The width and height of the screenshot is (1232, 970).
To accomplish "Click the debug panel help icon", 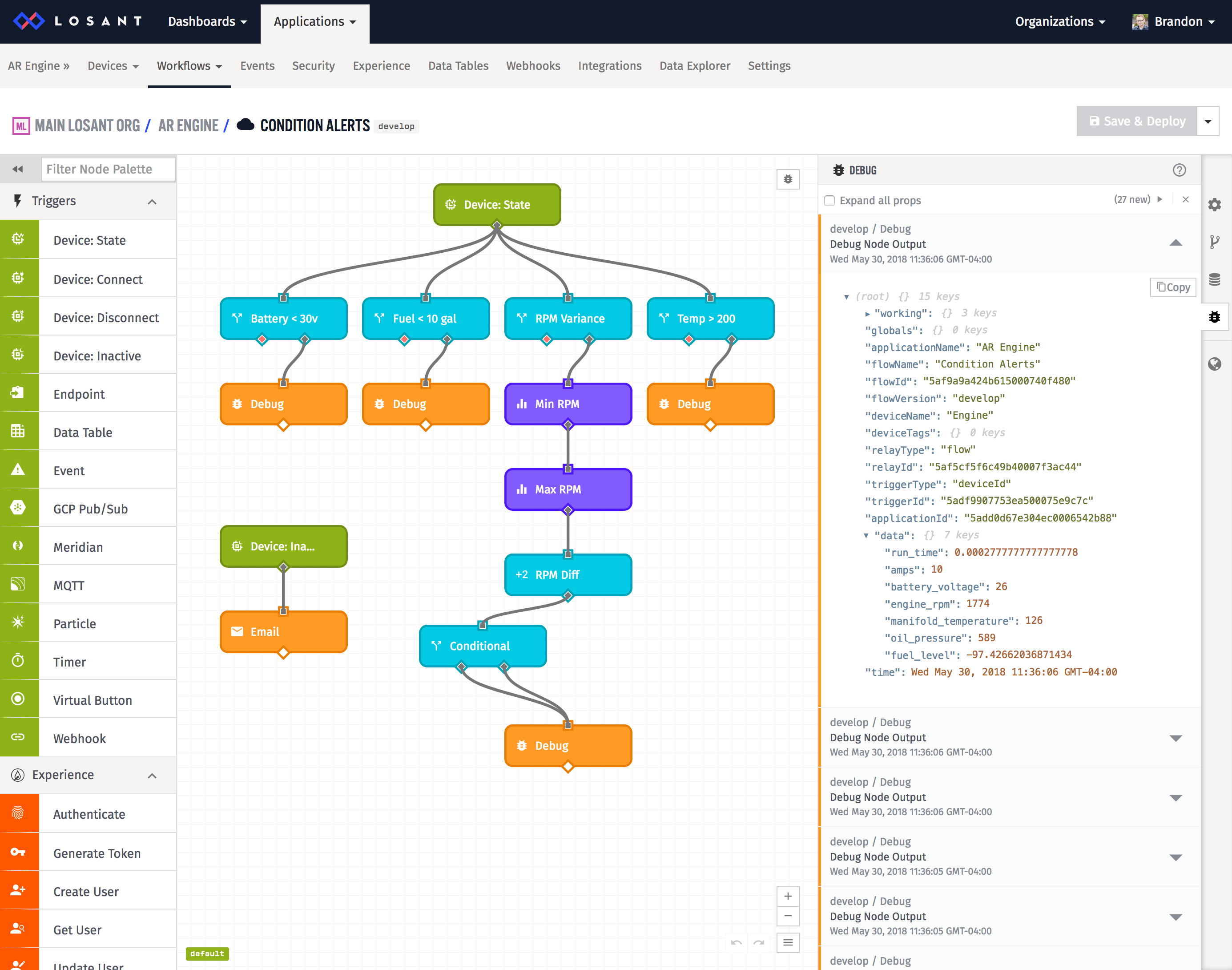I will 1179,170.
